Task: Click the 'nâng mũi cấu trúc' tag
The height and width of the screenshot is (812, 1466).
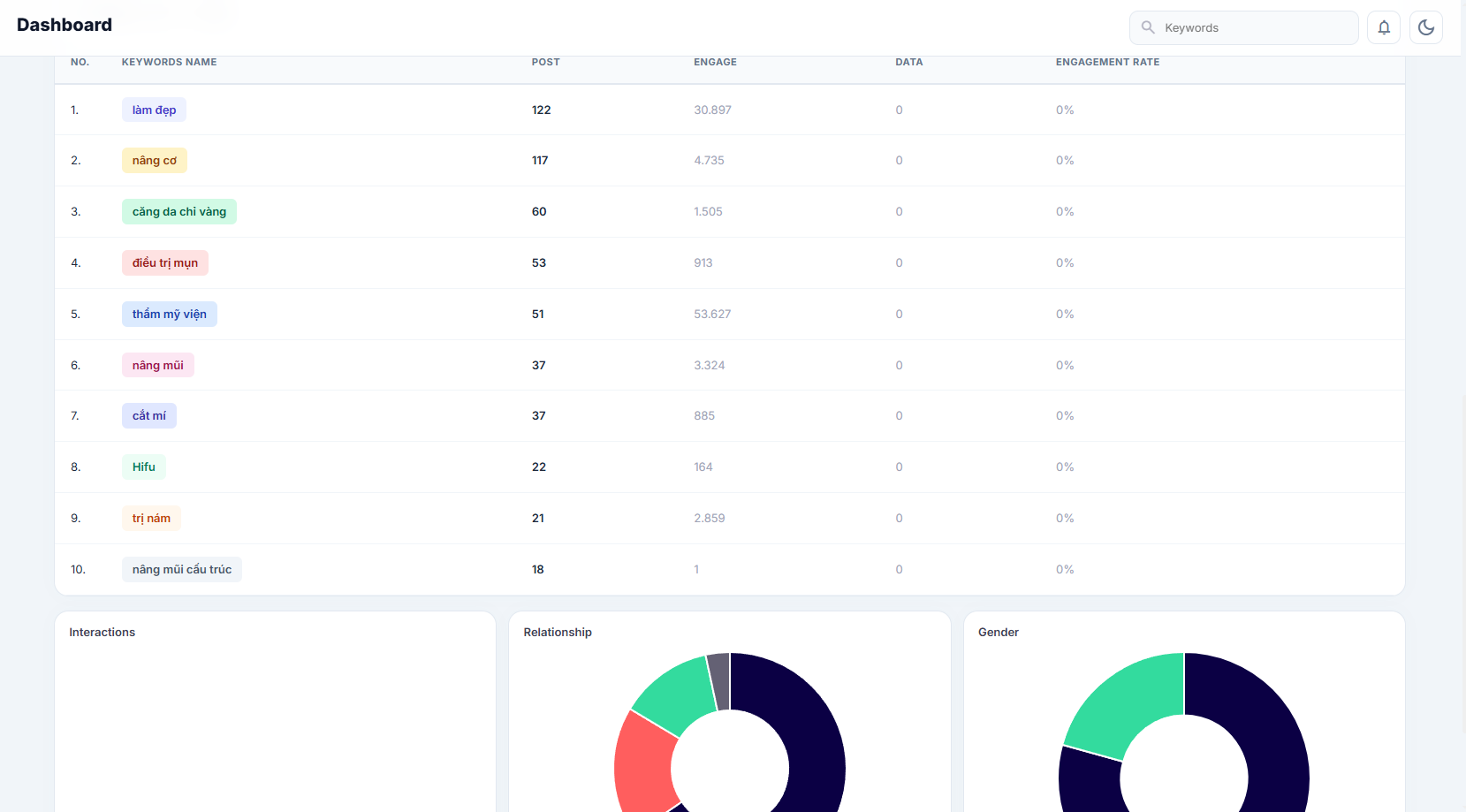Action: pos(182,569)
